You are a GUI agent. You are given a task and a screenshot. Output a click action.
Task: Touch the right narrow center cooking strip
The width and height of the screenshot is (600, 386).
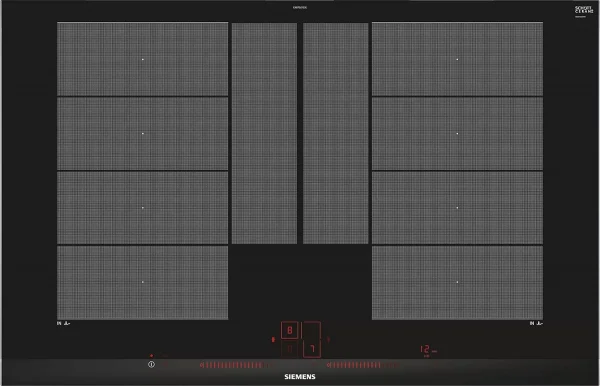pyautogui.click(x=336, y=133)
